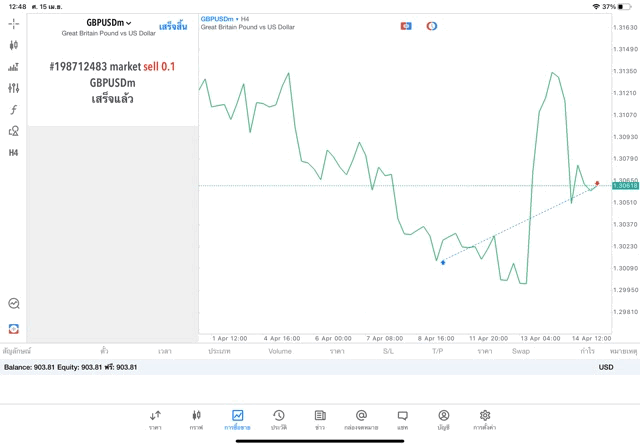Screen dimensions: 640x447
Task: Open the ประวัติ history tab
Action: pyautogui.click(x=279, y=420)
